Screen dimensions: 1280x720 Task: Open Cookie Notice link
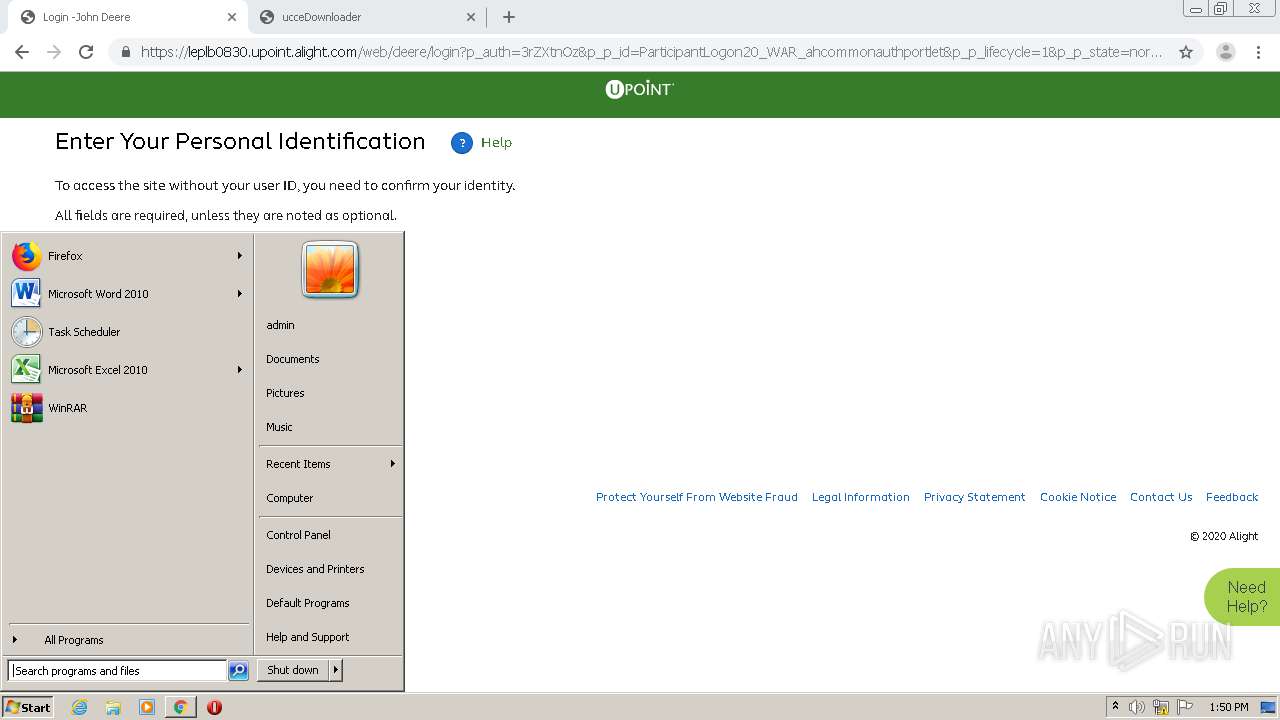point(1078,497)
